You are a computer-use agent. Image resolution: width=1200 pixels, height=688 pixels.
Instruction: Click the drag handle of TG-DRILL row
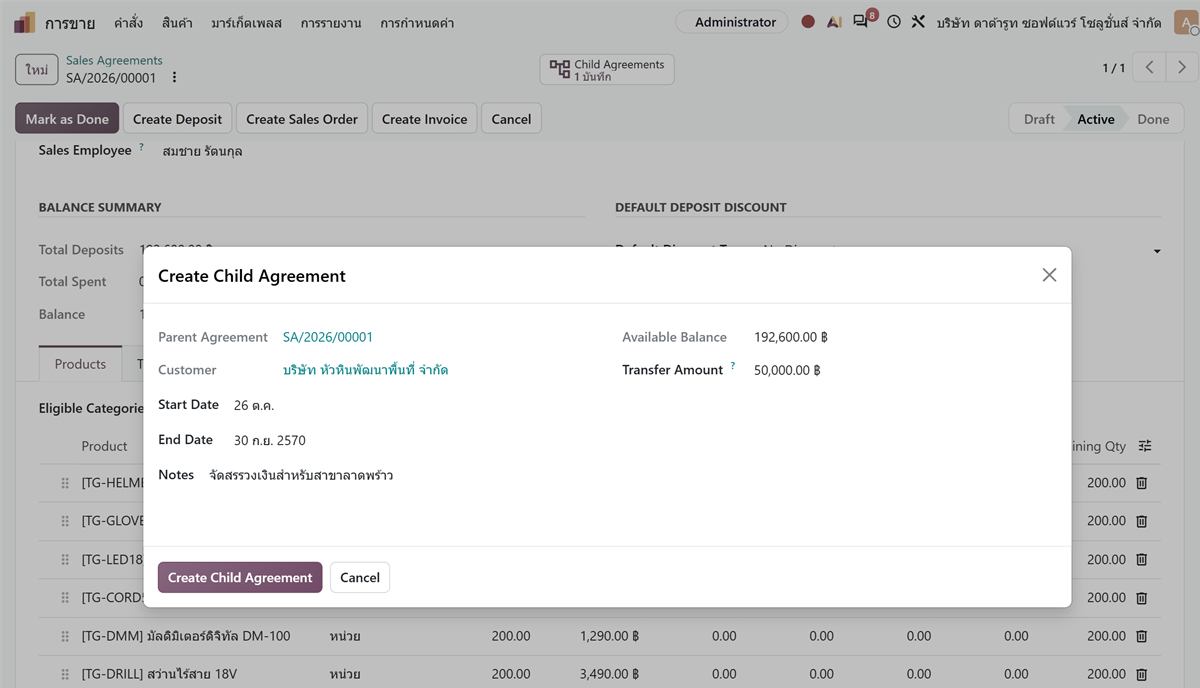65,674
